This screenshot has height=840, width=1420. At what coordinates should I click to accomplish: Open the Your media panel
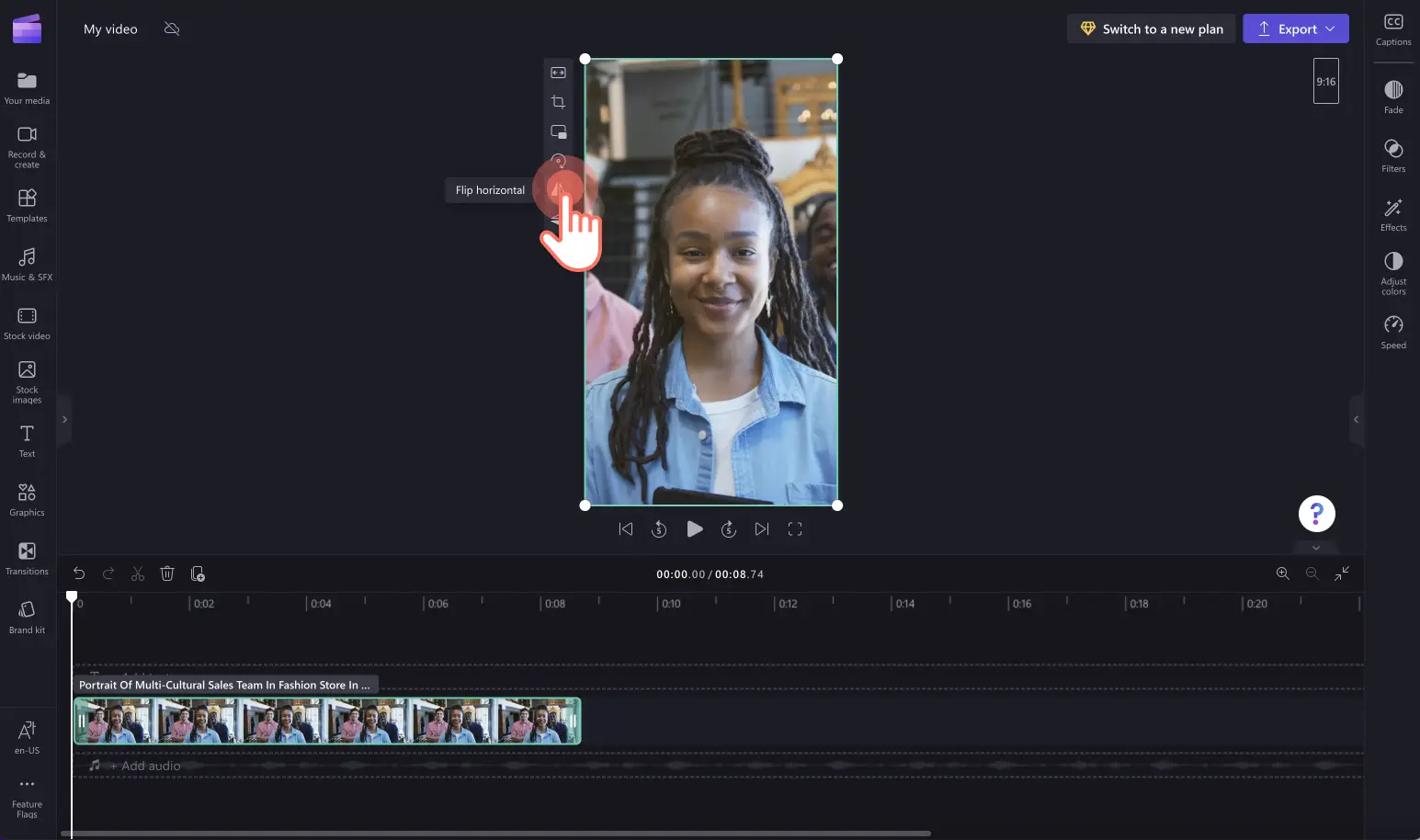pos(27,88)
